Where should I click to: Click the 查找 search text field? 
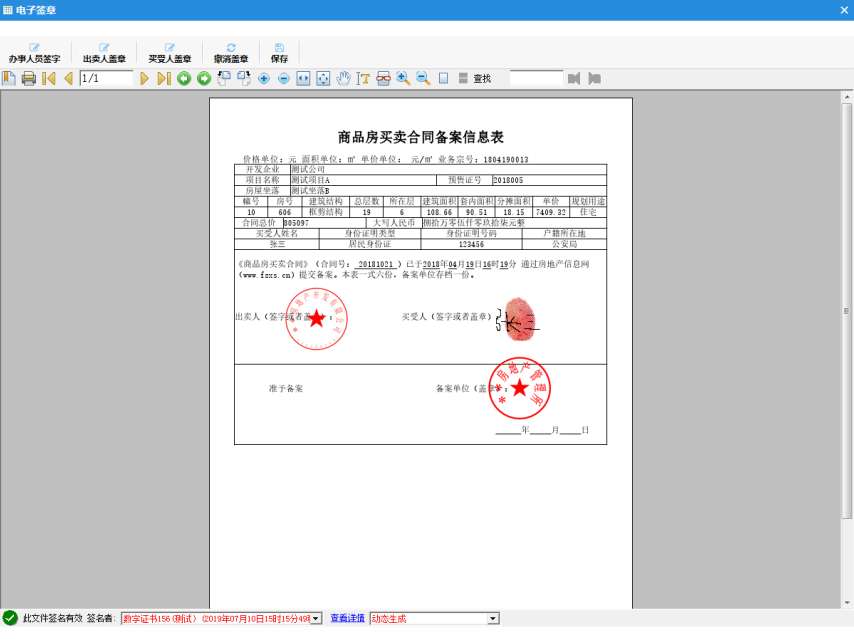click(x=536, y=78)
